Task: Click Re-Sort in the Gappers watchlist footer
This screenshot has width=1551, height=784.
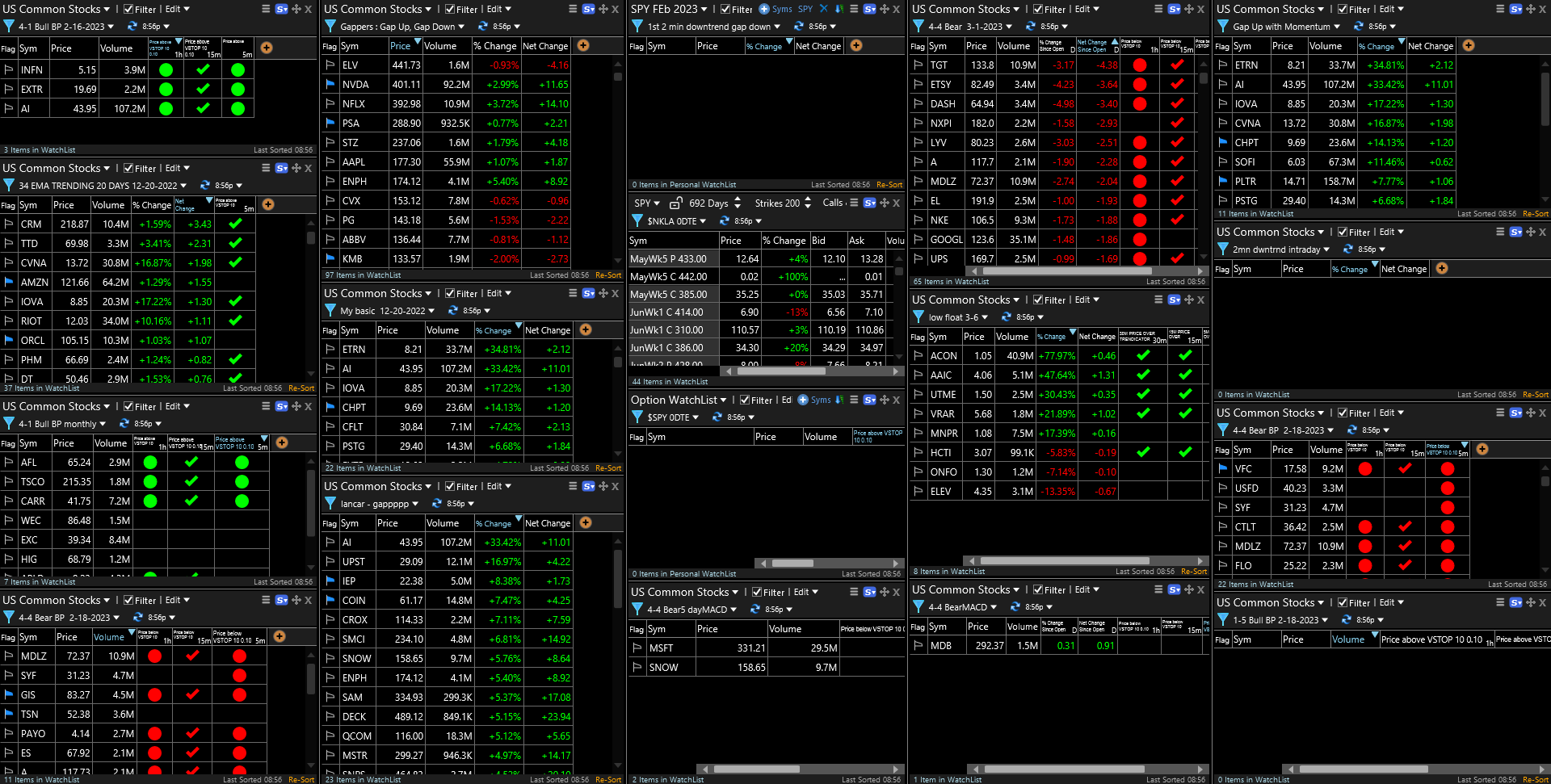Action: point(608,275)
